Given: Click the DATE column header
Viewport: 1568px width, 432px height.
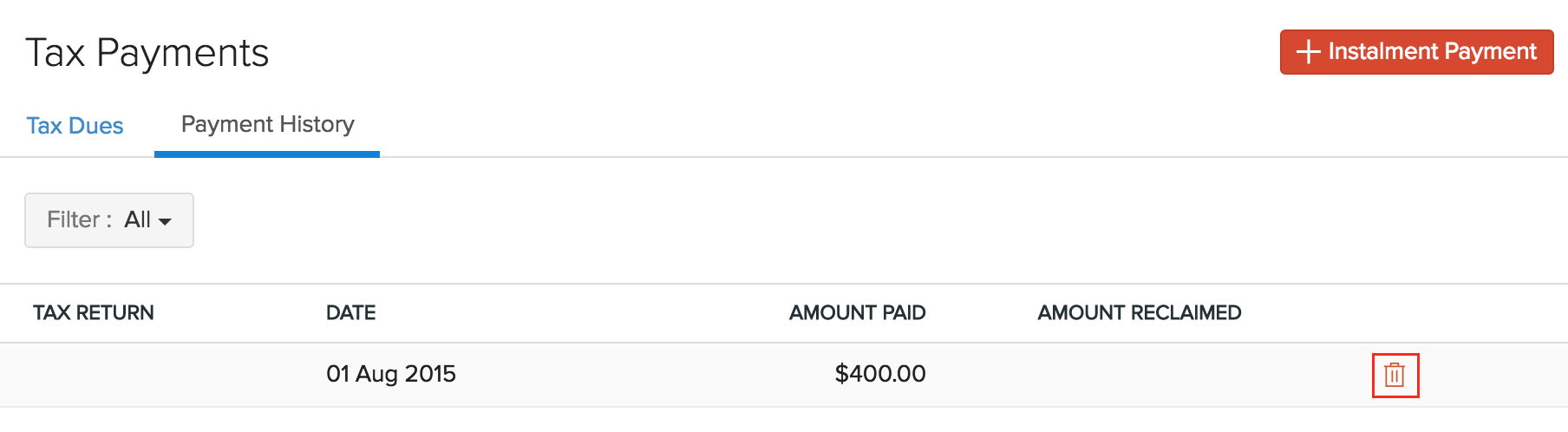Looking at the screenshot, I should click(350, 313).
